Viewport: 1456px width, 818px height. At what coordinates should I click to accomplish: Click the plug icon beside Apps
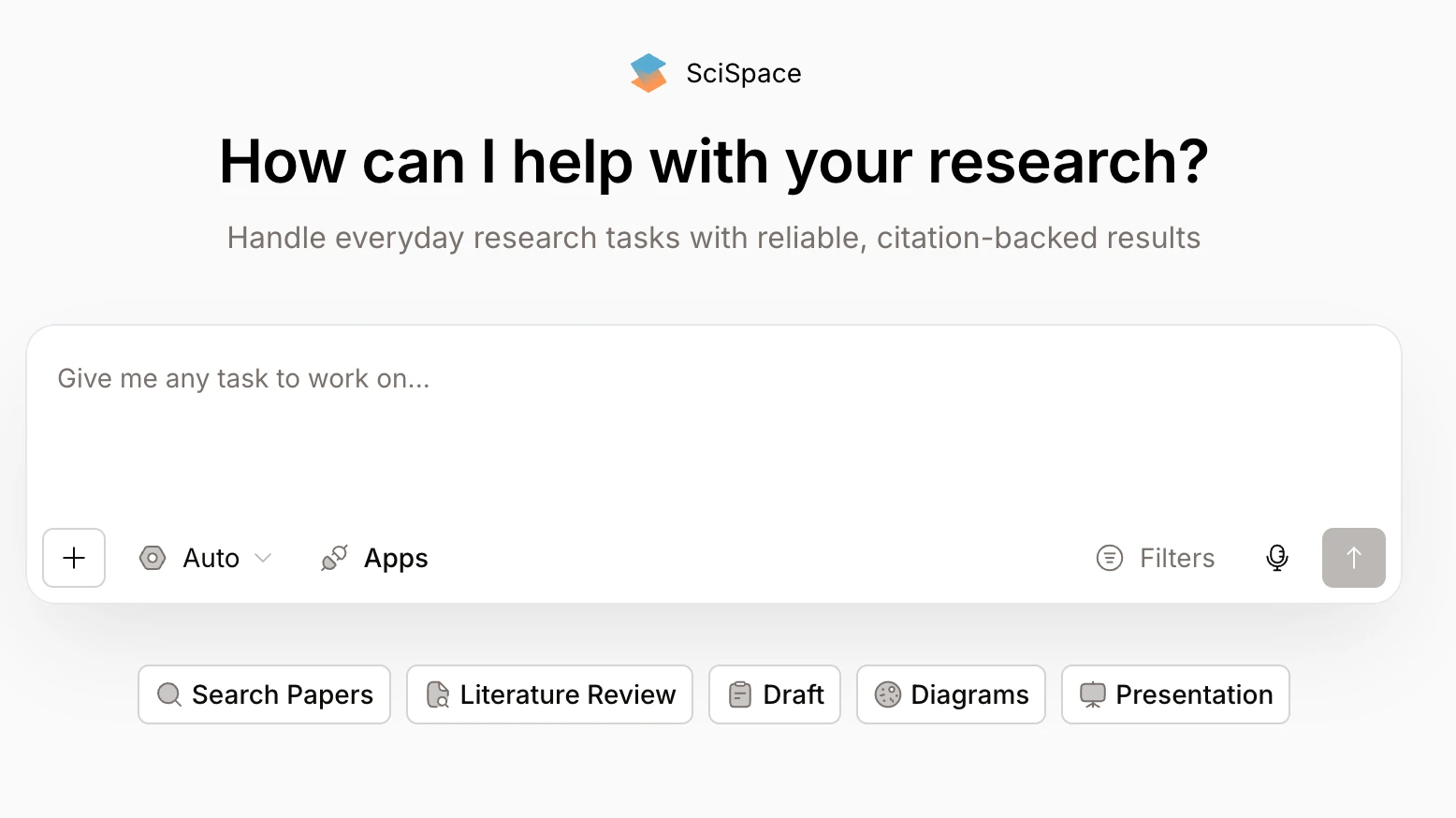coord(334,558)
